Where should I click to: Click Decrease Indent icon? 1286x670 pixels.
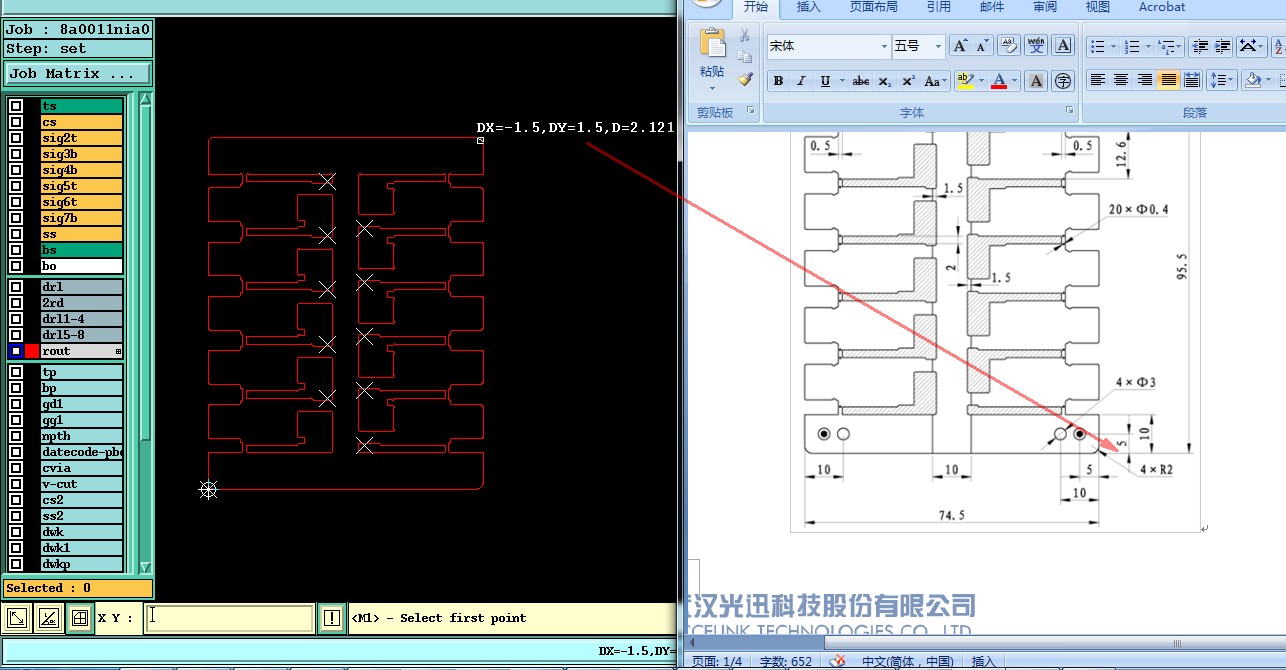tap(1199, 46)
